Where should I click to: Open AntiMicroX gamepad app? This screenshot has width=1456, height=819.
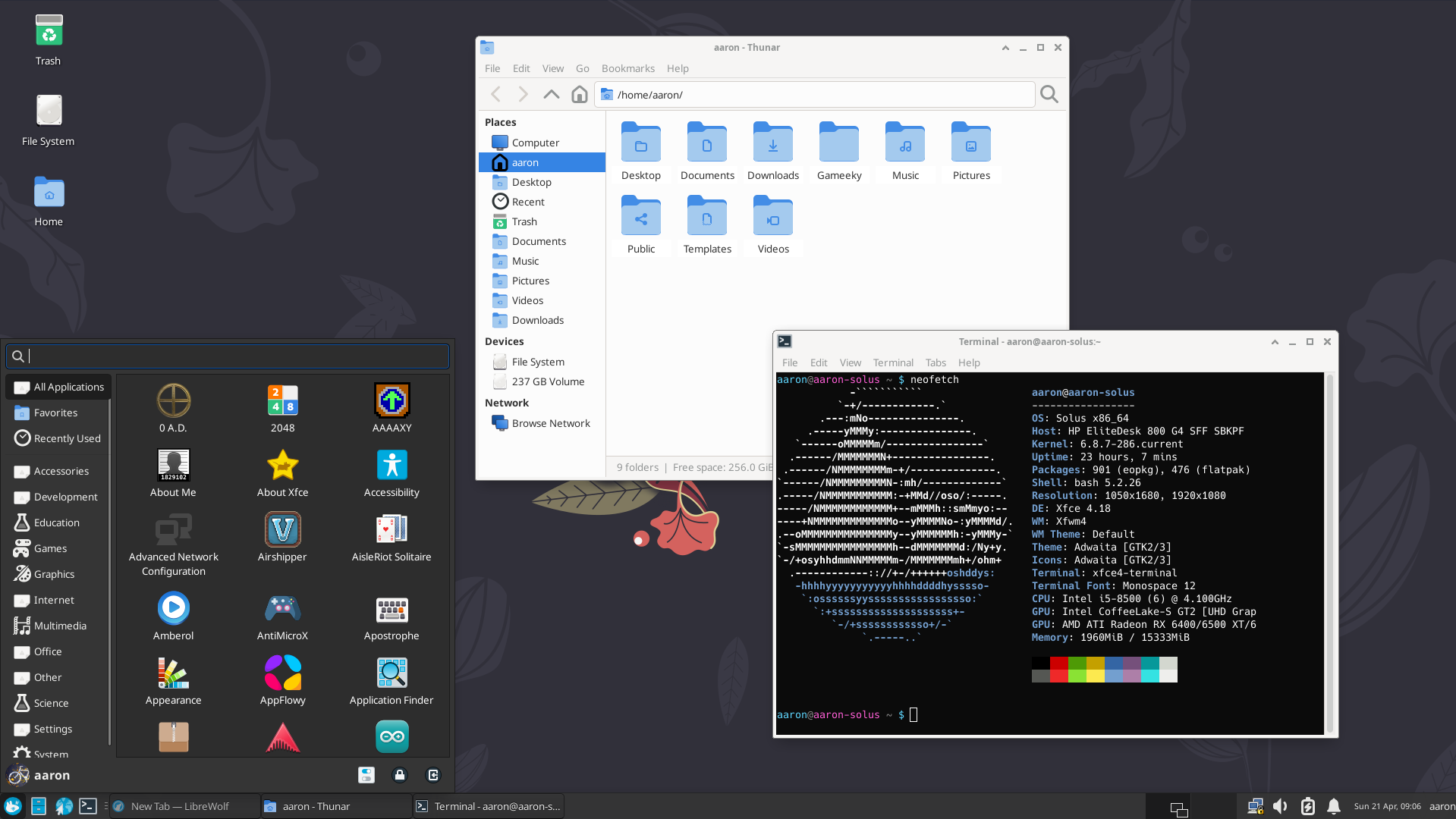click(x=282, y=617)
